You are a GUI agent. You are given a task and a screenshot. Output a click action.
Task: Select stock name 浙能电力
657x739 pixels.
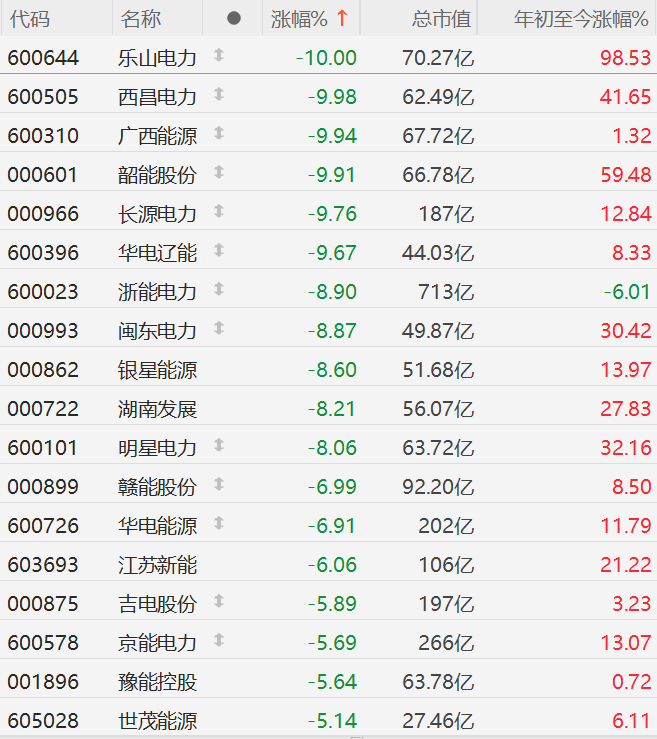[157, 292]
